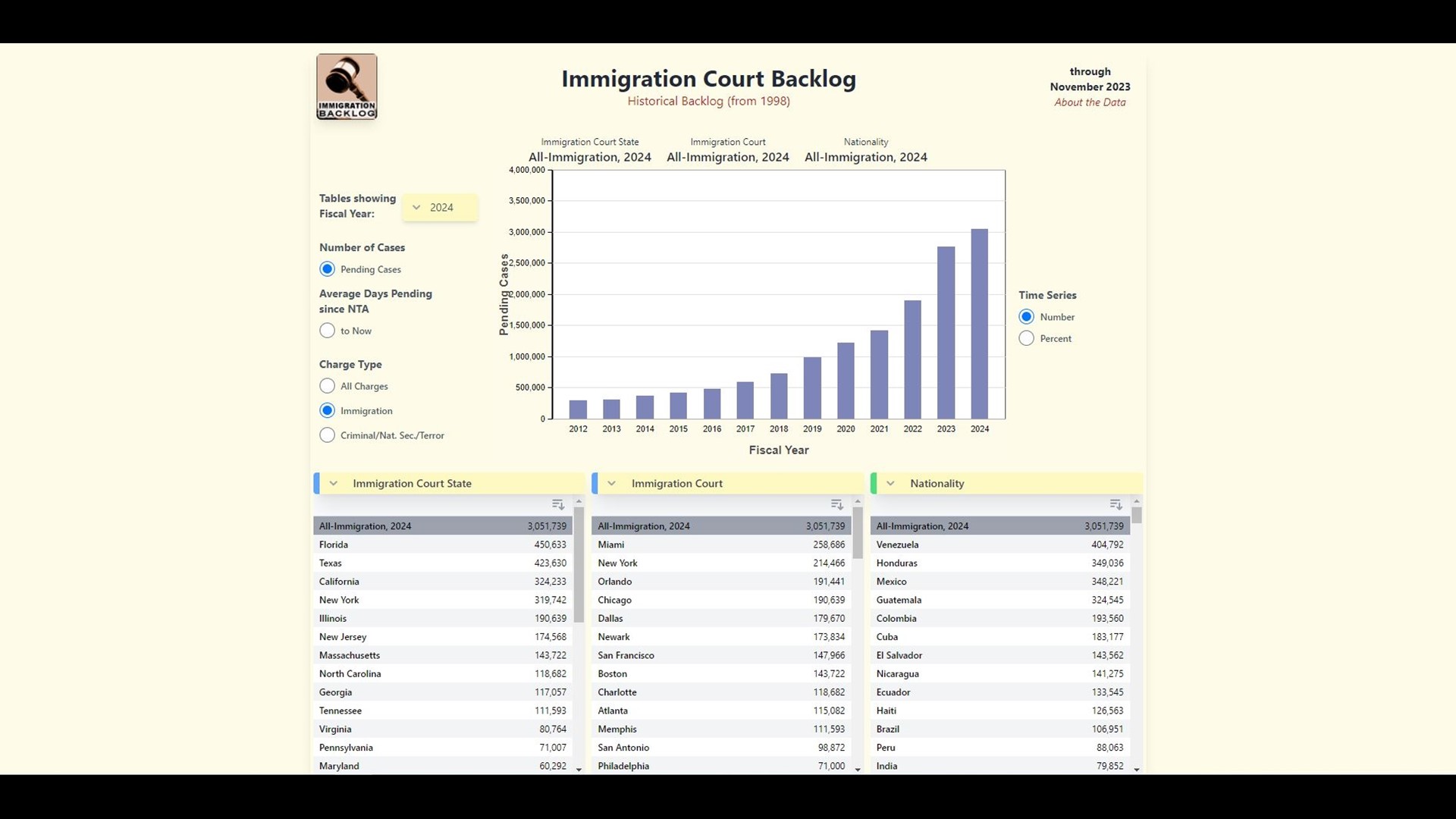Click the Immigration Backlog gavel logo
This screenshot has height=819, width=1456.
346,86
